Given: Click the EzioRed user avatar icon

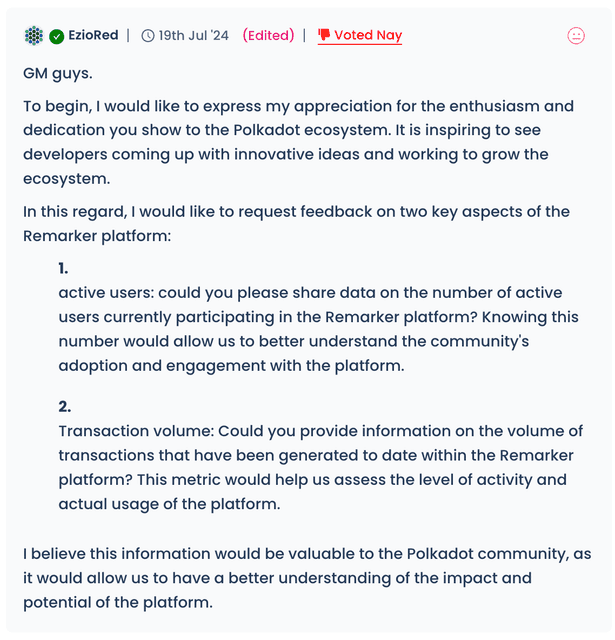Looking at the screenshot, I should tap(34, 36).
